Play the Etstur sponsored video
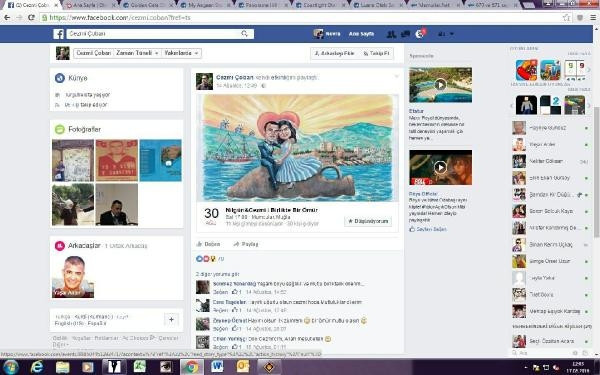The image size is (600, 375). coord(440,85)
